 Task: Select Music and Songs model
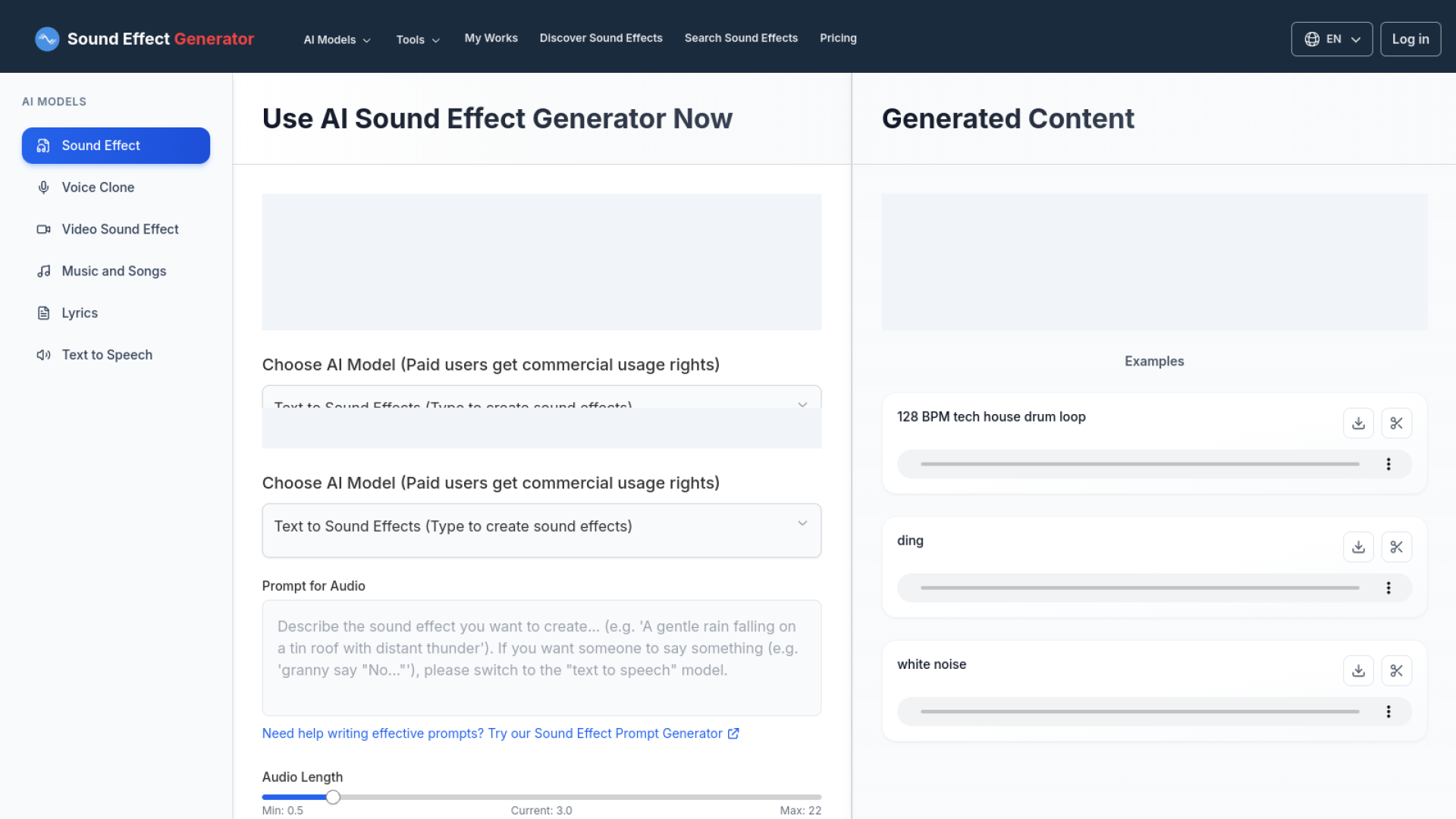[x=114, y=271]
